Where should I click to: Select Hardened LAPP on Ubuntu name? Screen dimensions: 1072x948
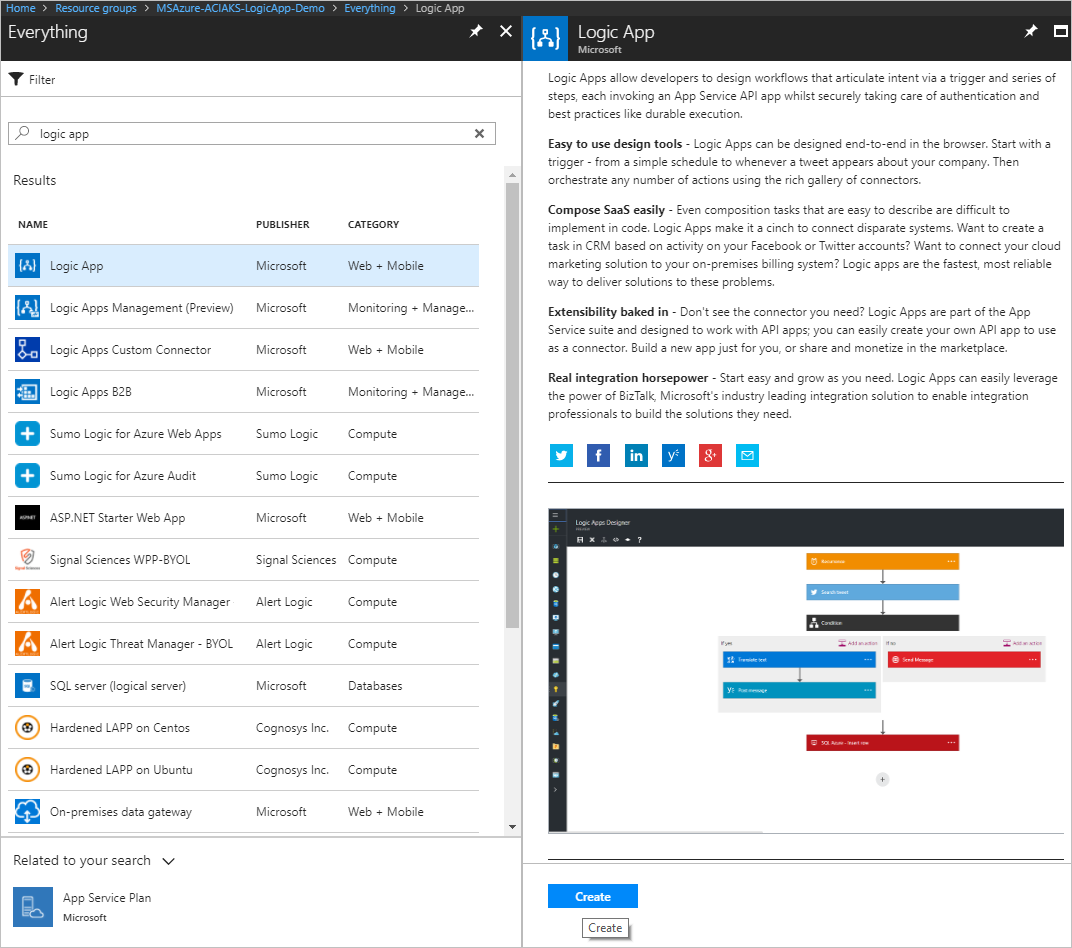[121, 770]
